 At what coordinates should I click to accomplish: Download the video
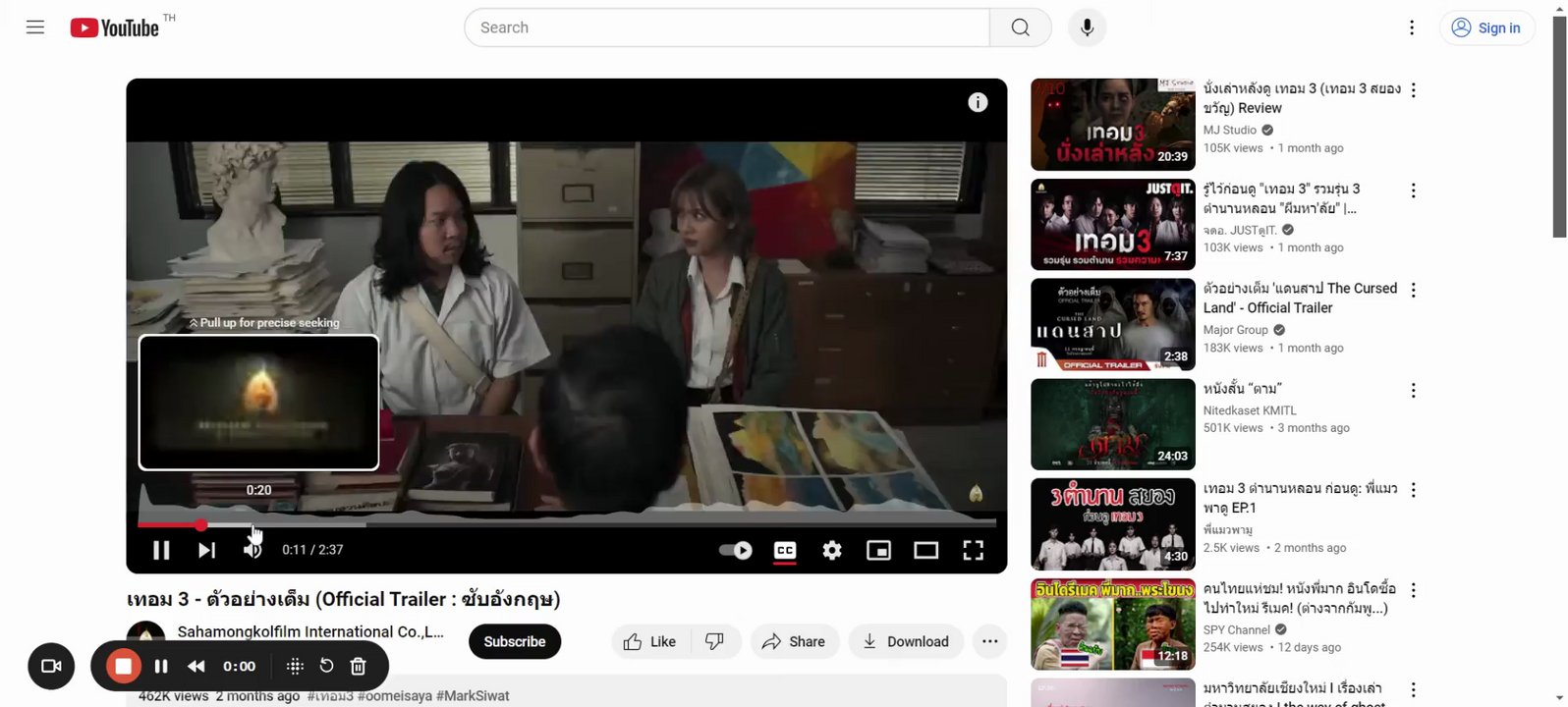(906, 641)
